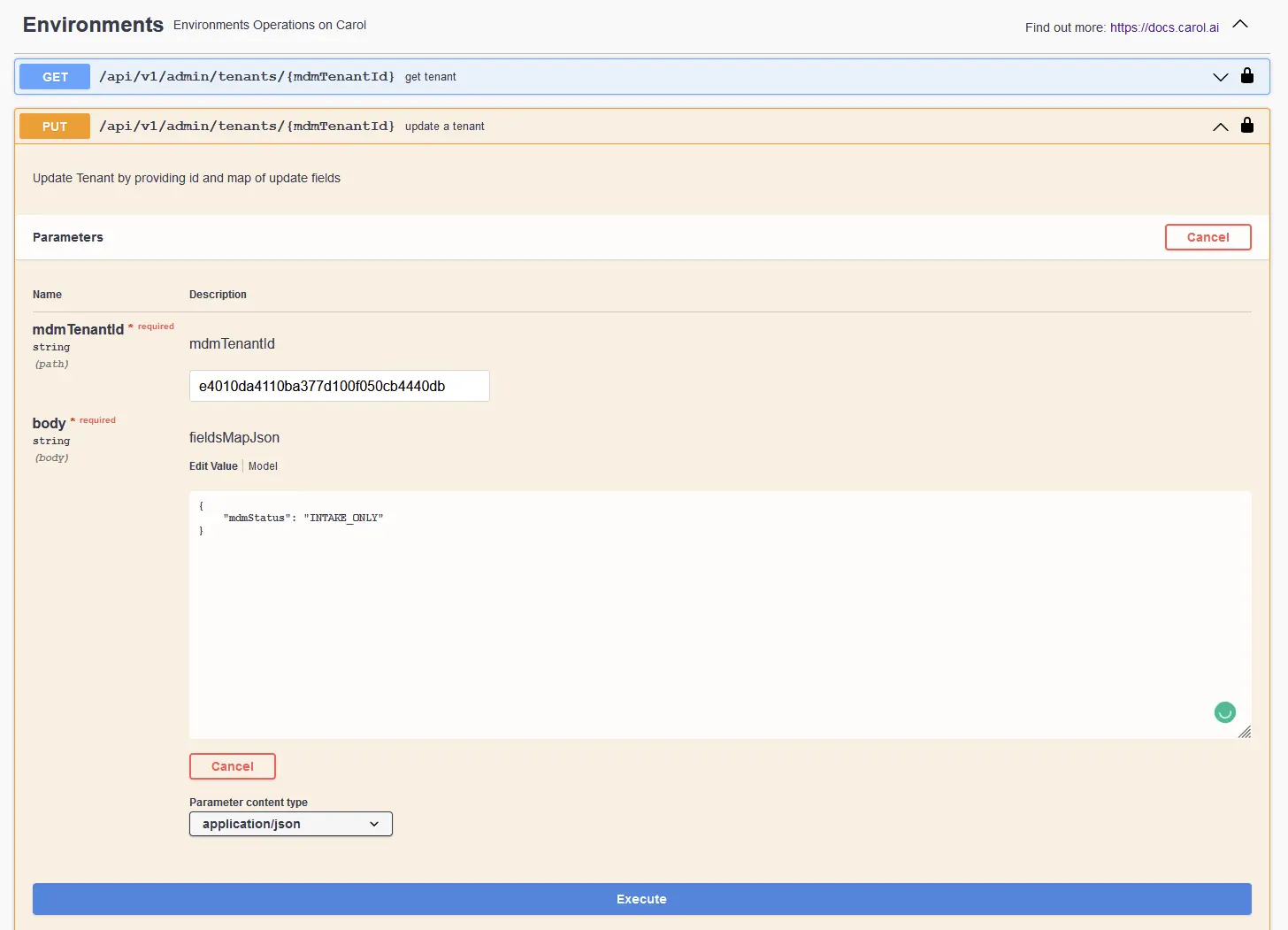Image resolution: width=1288 pixels, height=930 pixels.
Task: Click the 'Parameter content type' label
Action: point(249,803)
